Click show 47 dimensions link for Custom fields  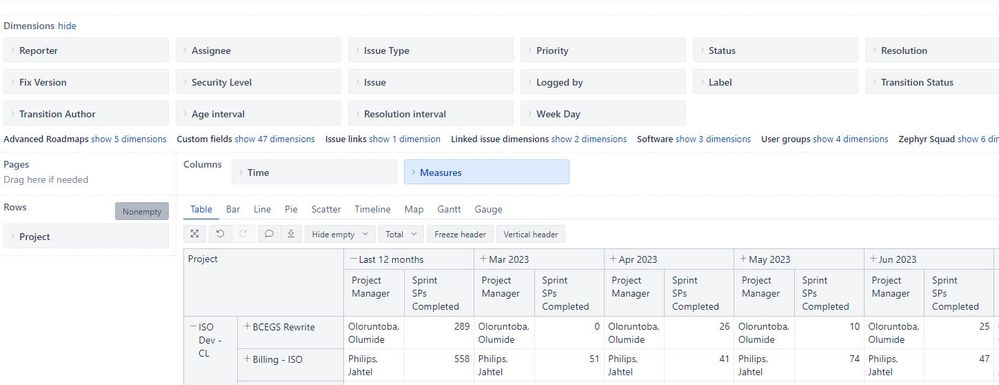(x=275, y=139)
